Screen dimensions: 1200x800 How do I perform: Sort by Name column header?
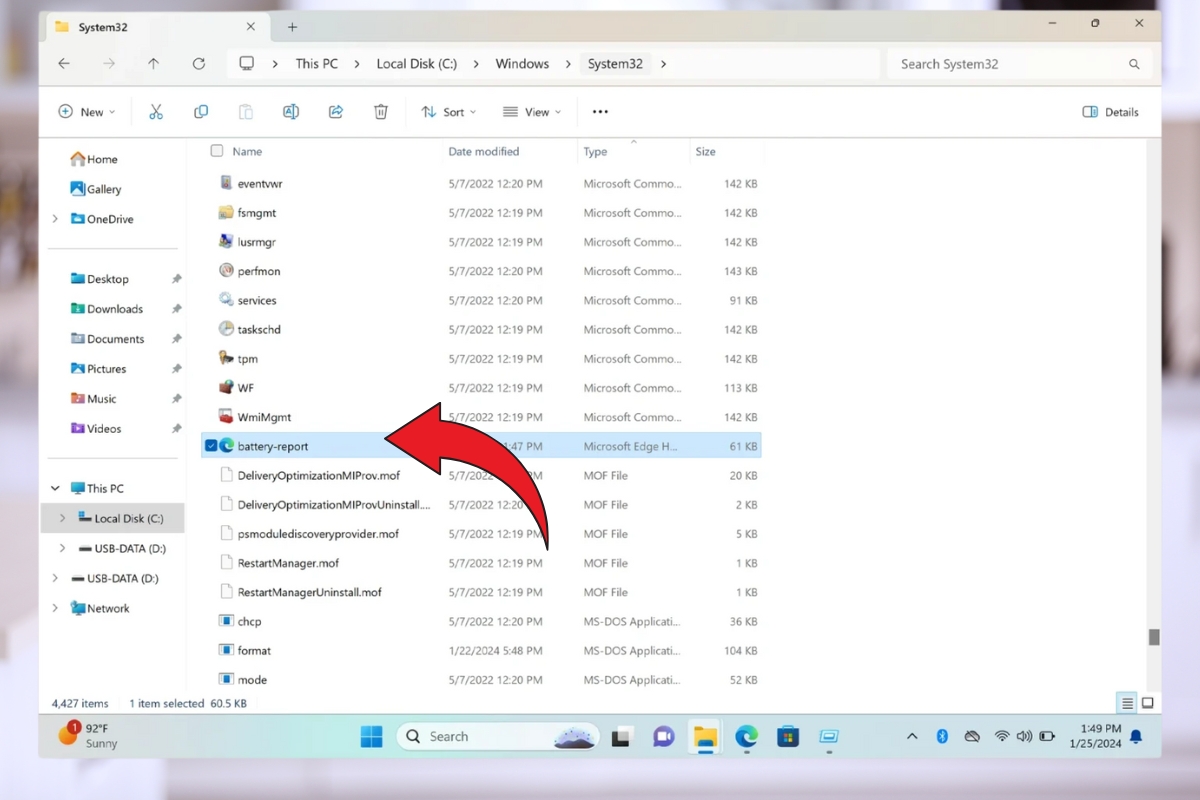(x=247, y=152)
